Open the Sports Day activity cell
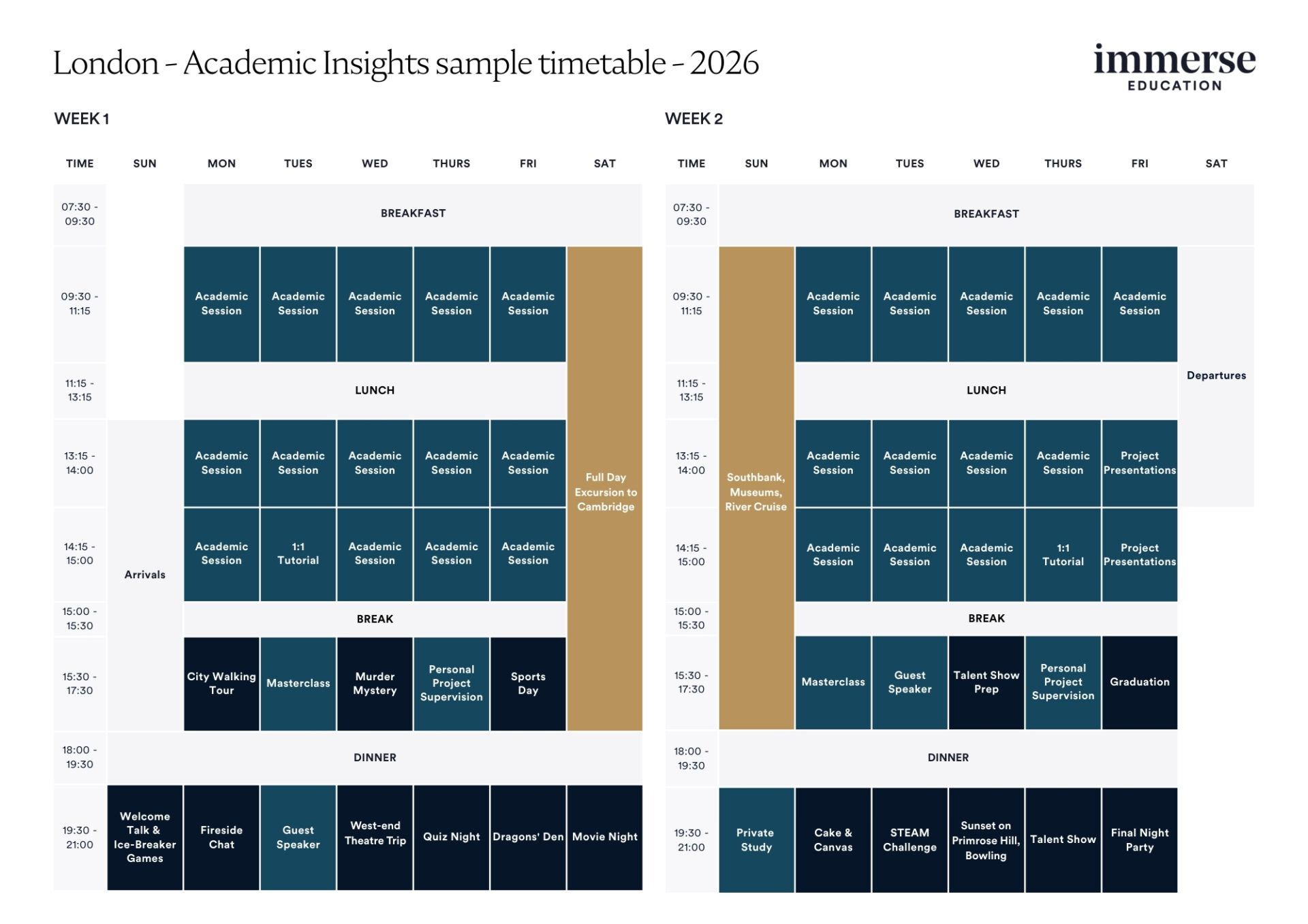This screenshot has width=1308, height=924. coord(528,683)
